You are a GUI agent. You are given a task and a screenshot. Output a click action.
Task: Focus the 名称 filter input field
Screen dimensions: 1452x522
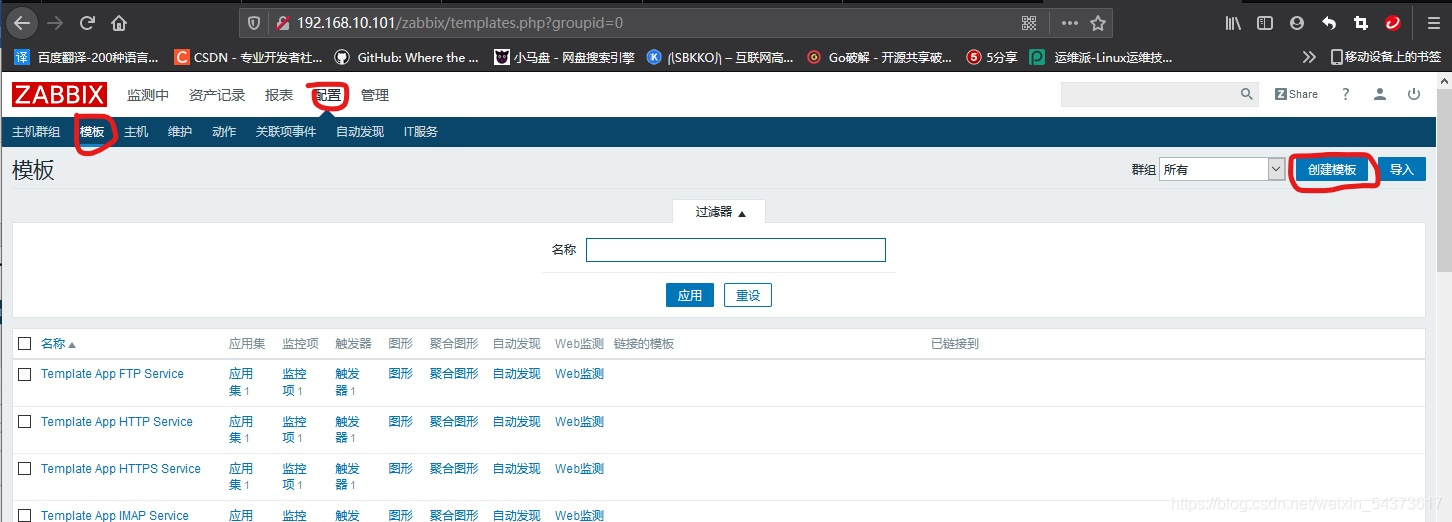pyautogui.click(x=736, y=250)
